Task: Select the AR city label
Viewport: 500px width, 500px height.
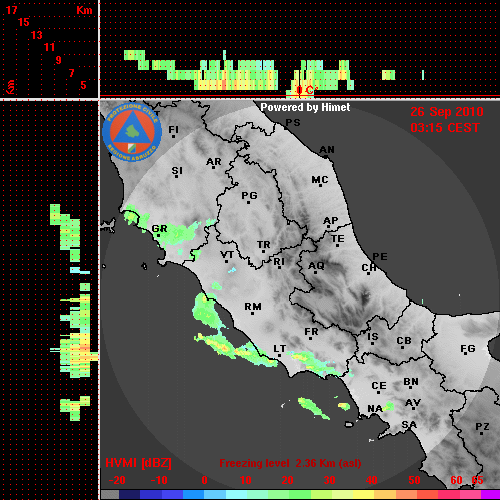Action: coord(214,162)
